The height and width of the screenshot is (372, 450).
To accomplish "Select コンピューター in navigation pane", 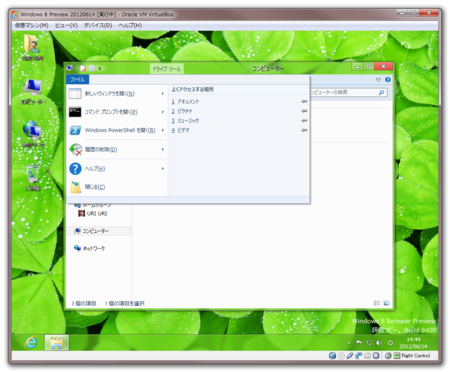I will (x=92, y=231).
